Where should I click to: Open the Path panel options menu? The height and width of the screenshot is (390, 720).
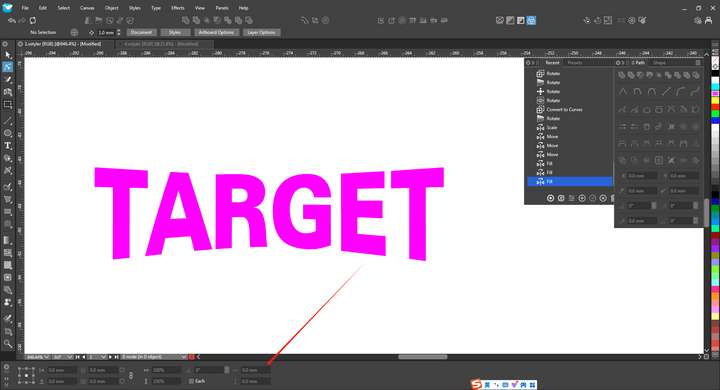point(698,62)
